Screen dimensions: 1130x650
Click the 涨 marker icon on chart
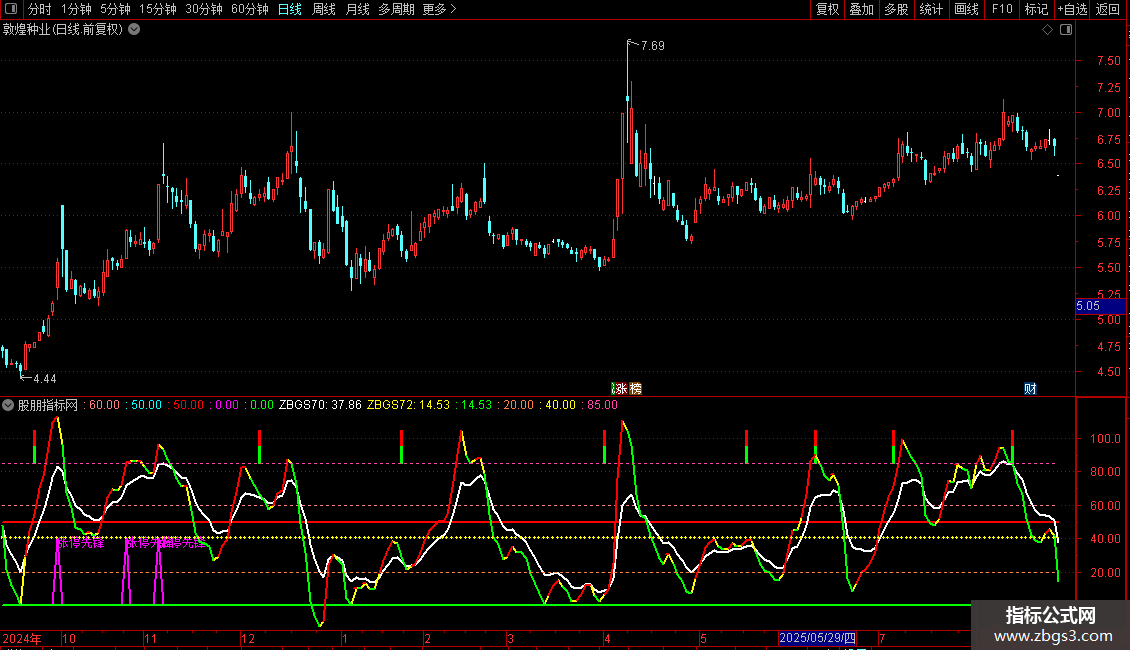coord(620,388)
